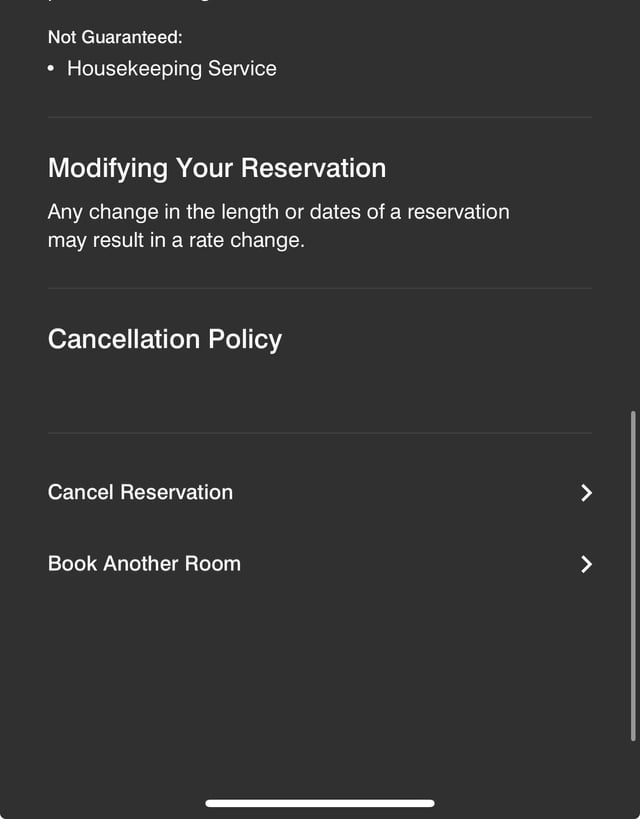This screenshot has width=640, height=819.
Task: Select the Housekeeping Service list item
Action: click(172, 68)
